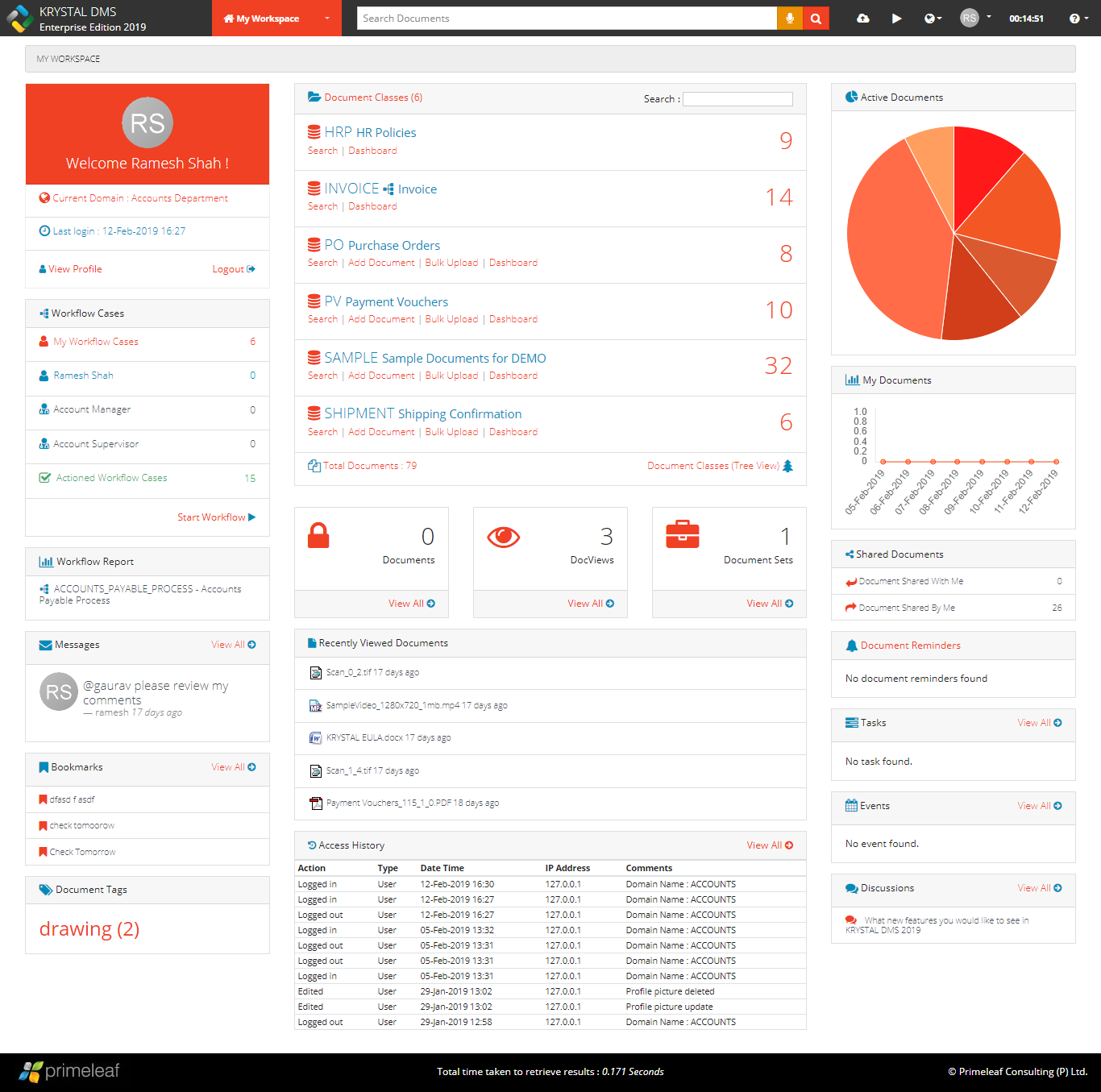The height and width of the screenshot is (1092, 1101).
Task: Click the Logout link
Action: point(234,269)
